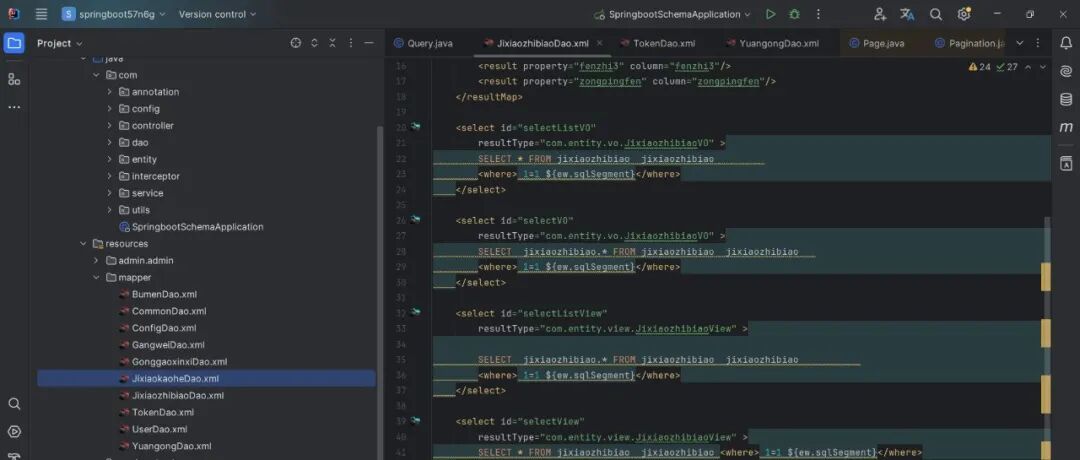
Task: Close the JixiaozhibiaoDao.xml tab
Action: click(x=599, y=43)
